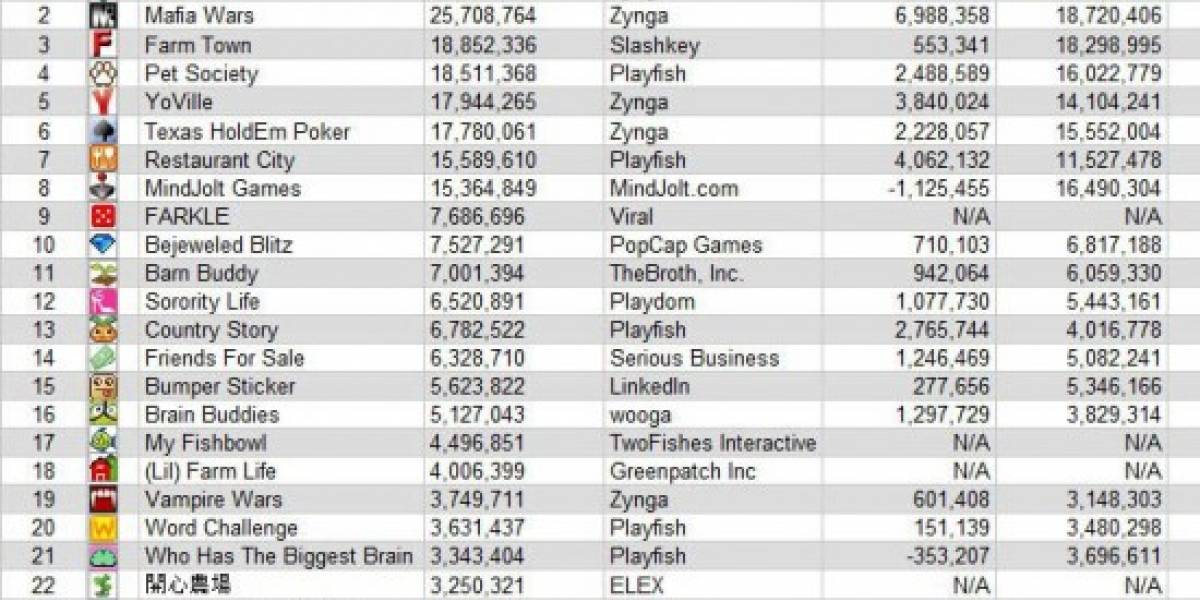1200x600 pixels.
Task: Select the Word Challenge yellow W icon
Action: tap(103, 528)
